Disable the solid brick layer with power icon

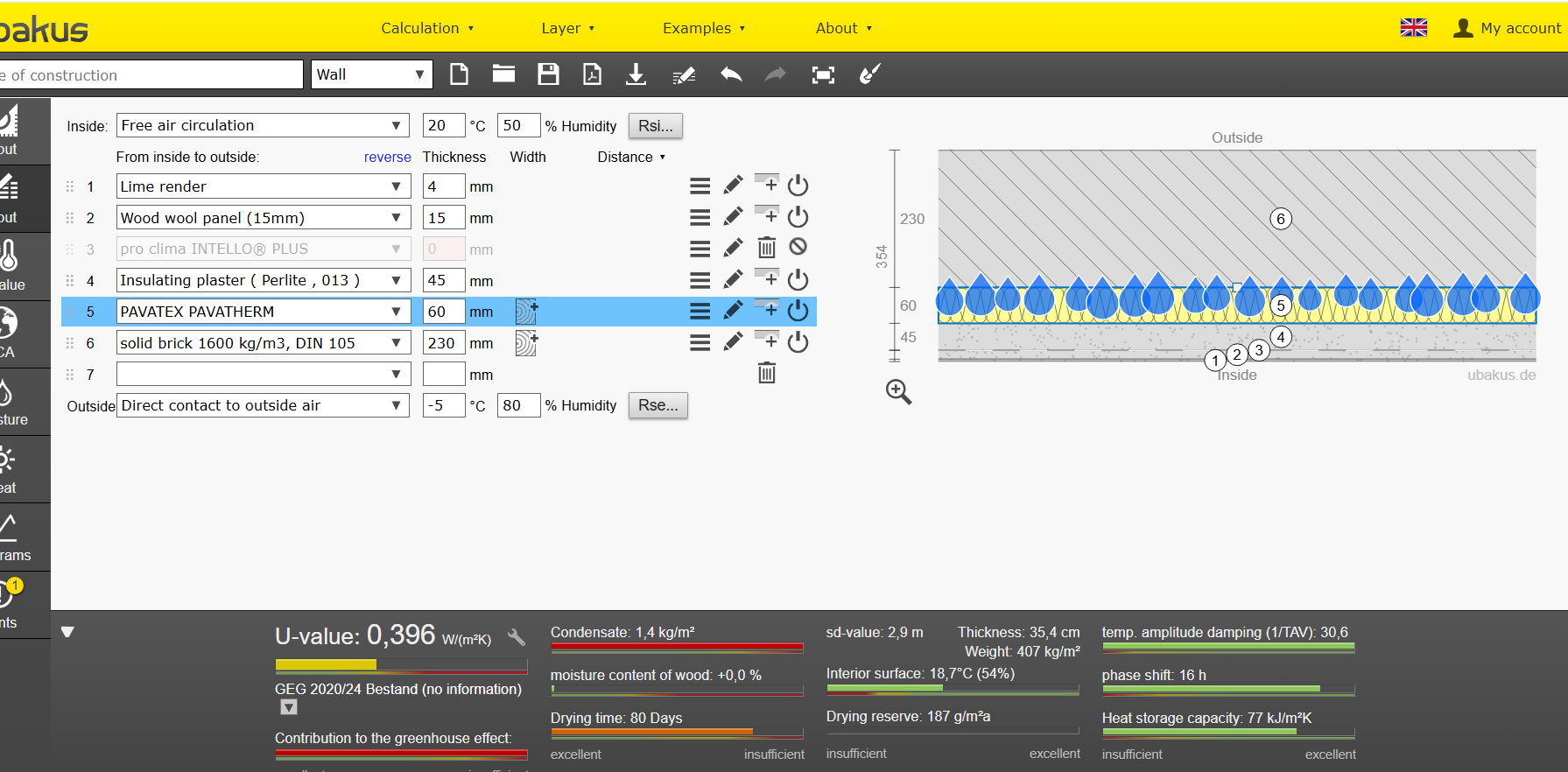[798, 342]
